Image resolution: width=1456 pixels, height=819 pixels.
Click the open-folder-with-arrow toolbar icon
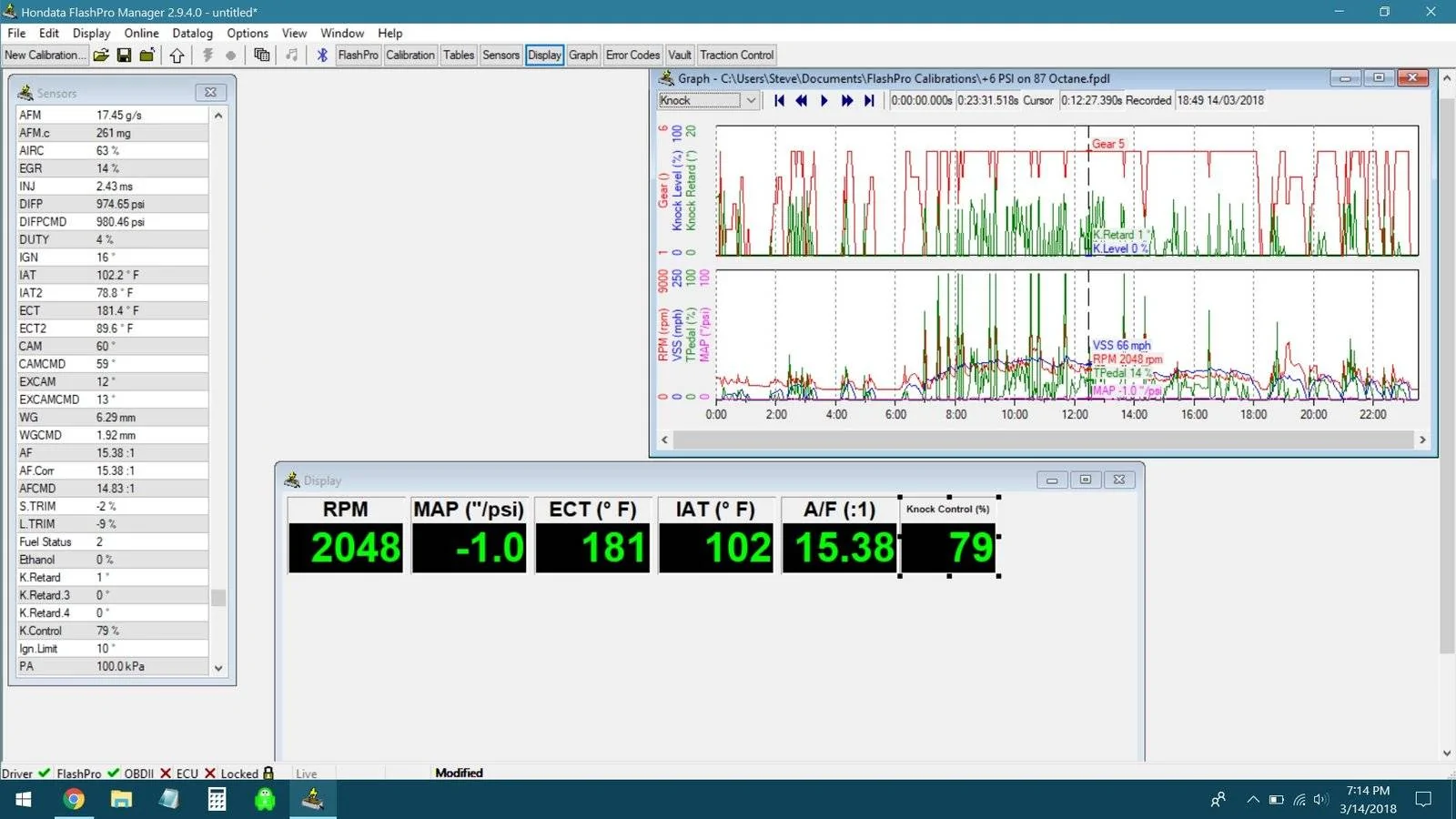click(147, 56)
